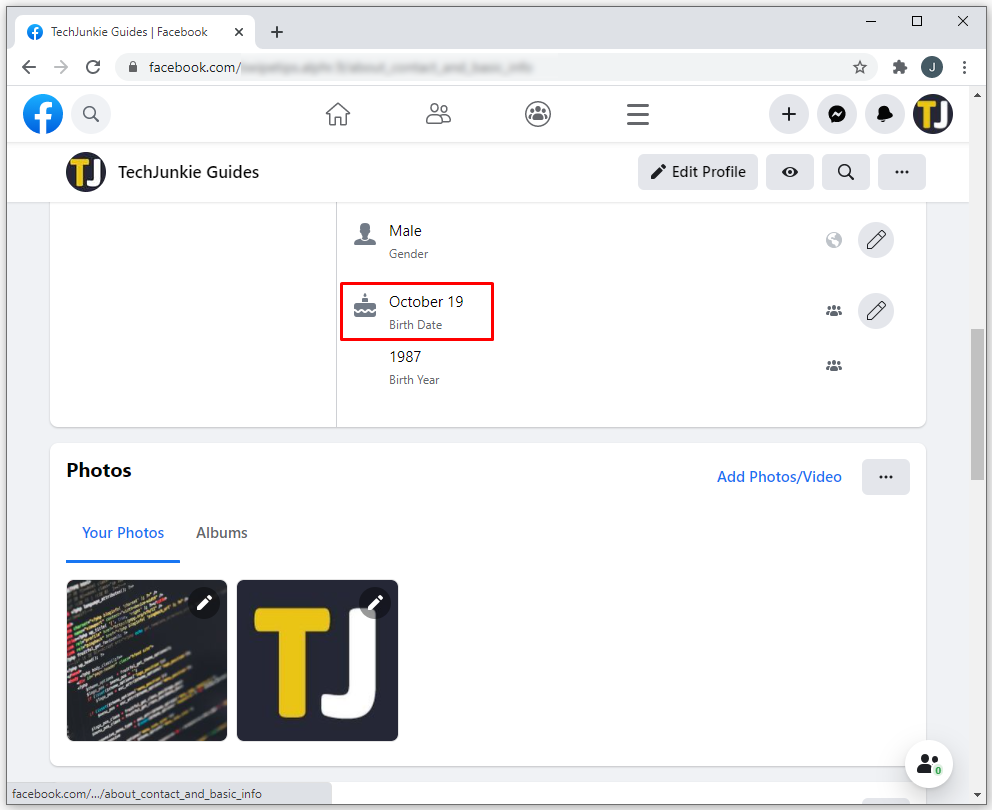Open the Facebook search icon
992x810 pixels.
[91, 114]
